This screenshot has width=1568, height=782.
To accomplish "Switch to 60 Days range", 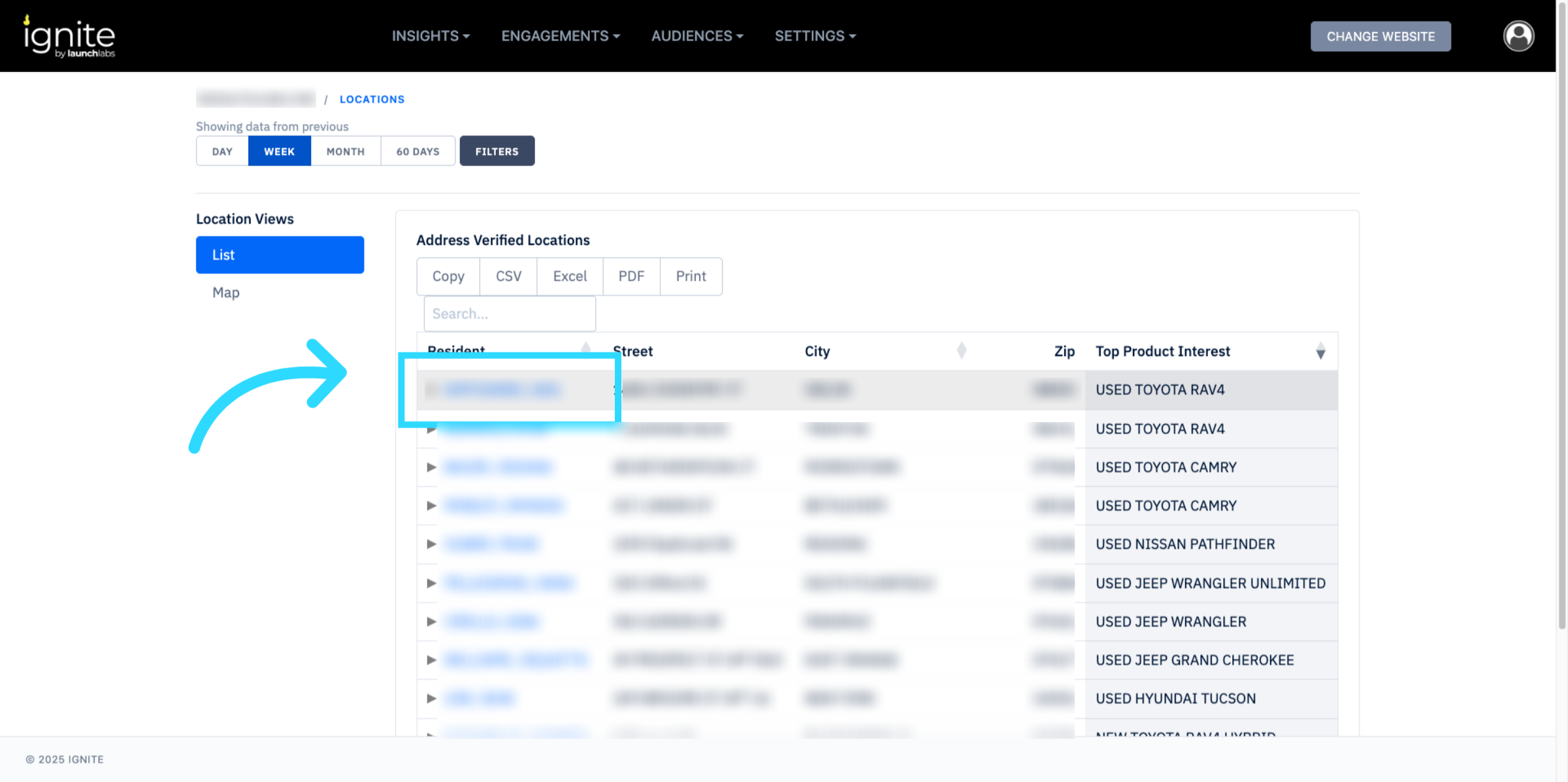I will coord(417,152).
